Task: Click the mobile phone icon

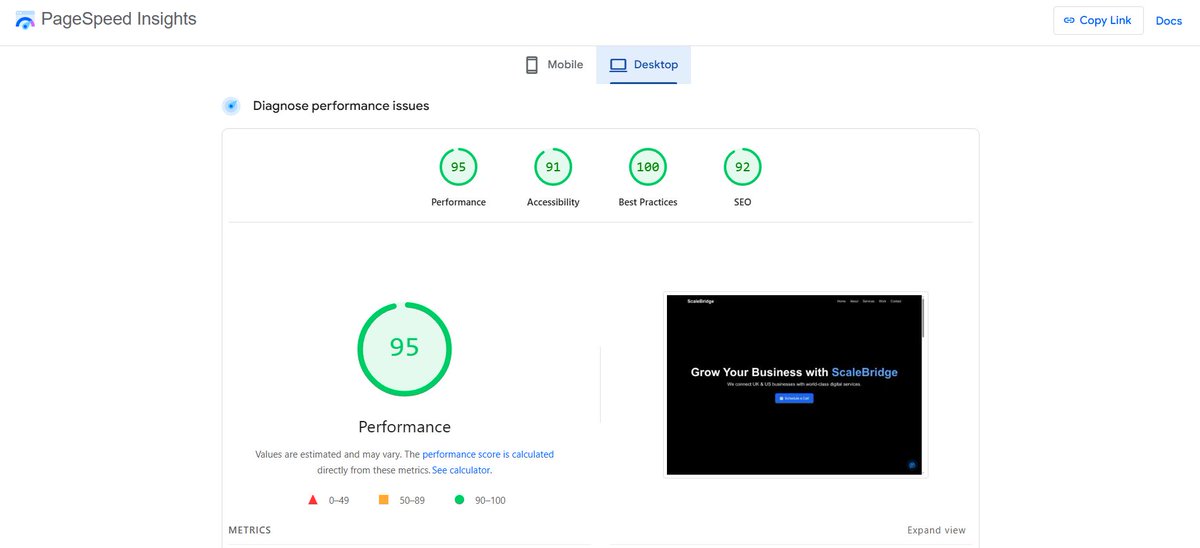Action: 532,65
